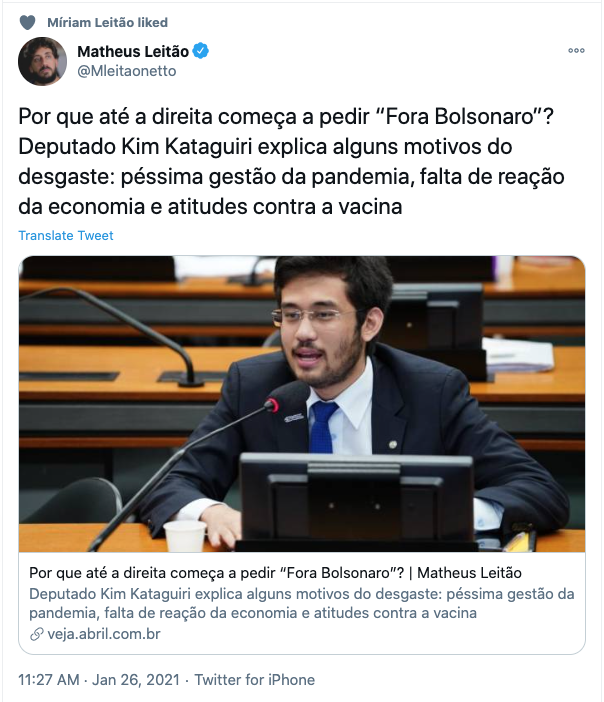Screen dimensions: 604x702
Task: Click the blue verified badge next to Matheus Leitão
Action: 201,51
